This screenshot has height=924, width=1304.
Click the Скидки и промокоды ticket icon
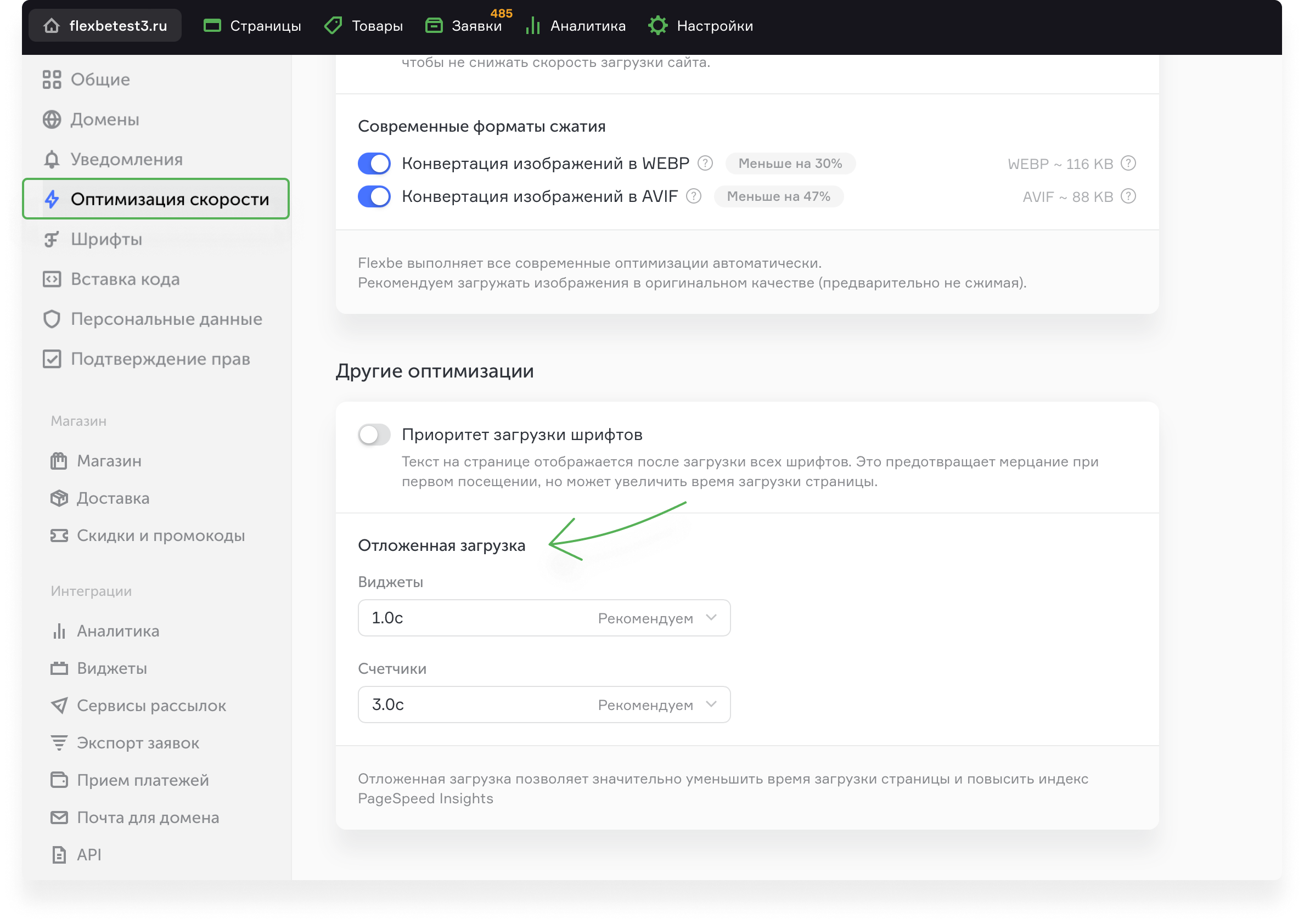tap(59, 536)
